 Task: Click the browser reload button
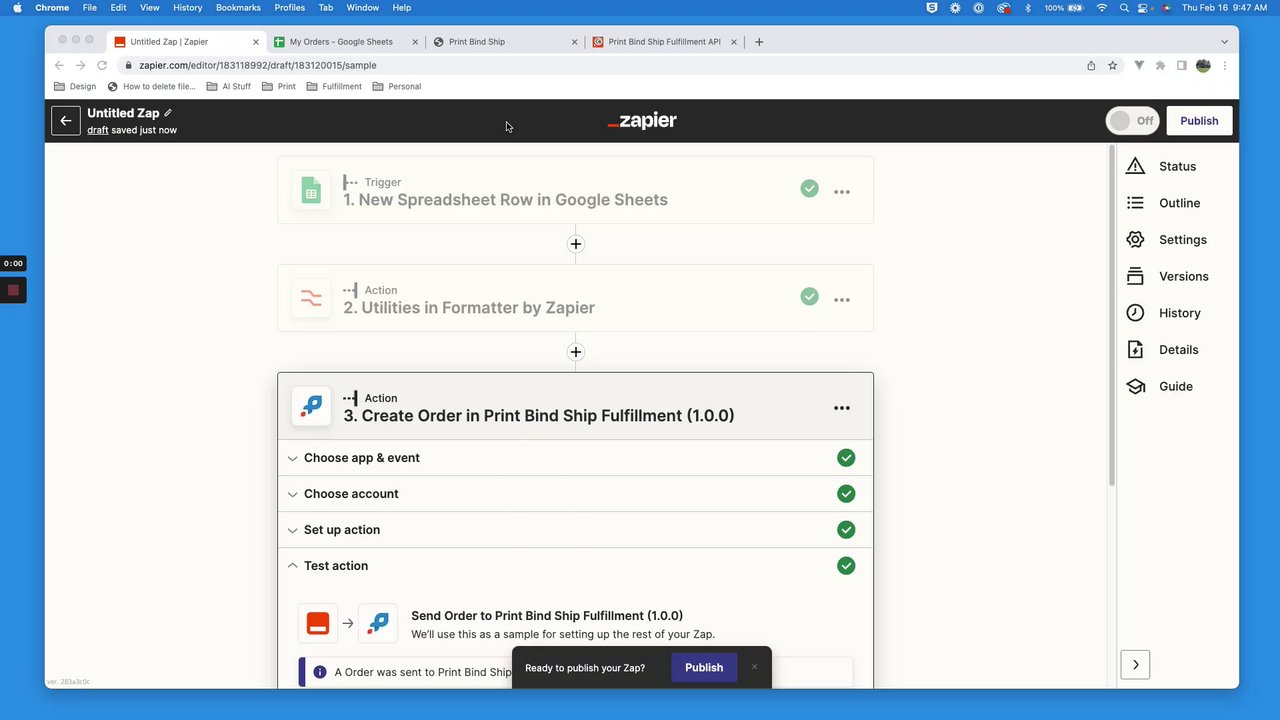(102, 65)
